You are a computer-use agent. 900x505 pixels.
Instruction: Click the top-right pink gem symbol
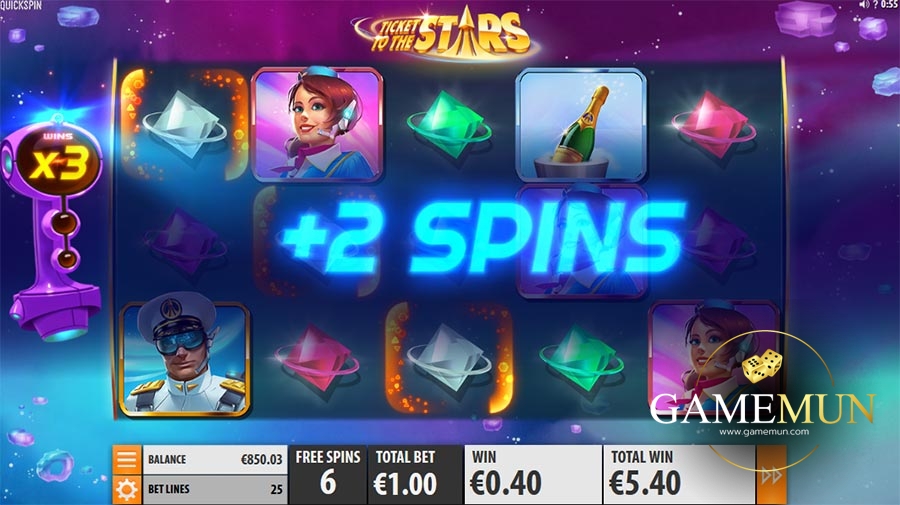[713, 125]
